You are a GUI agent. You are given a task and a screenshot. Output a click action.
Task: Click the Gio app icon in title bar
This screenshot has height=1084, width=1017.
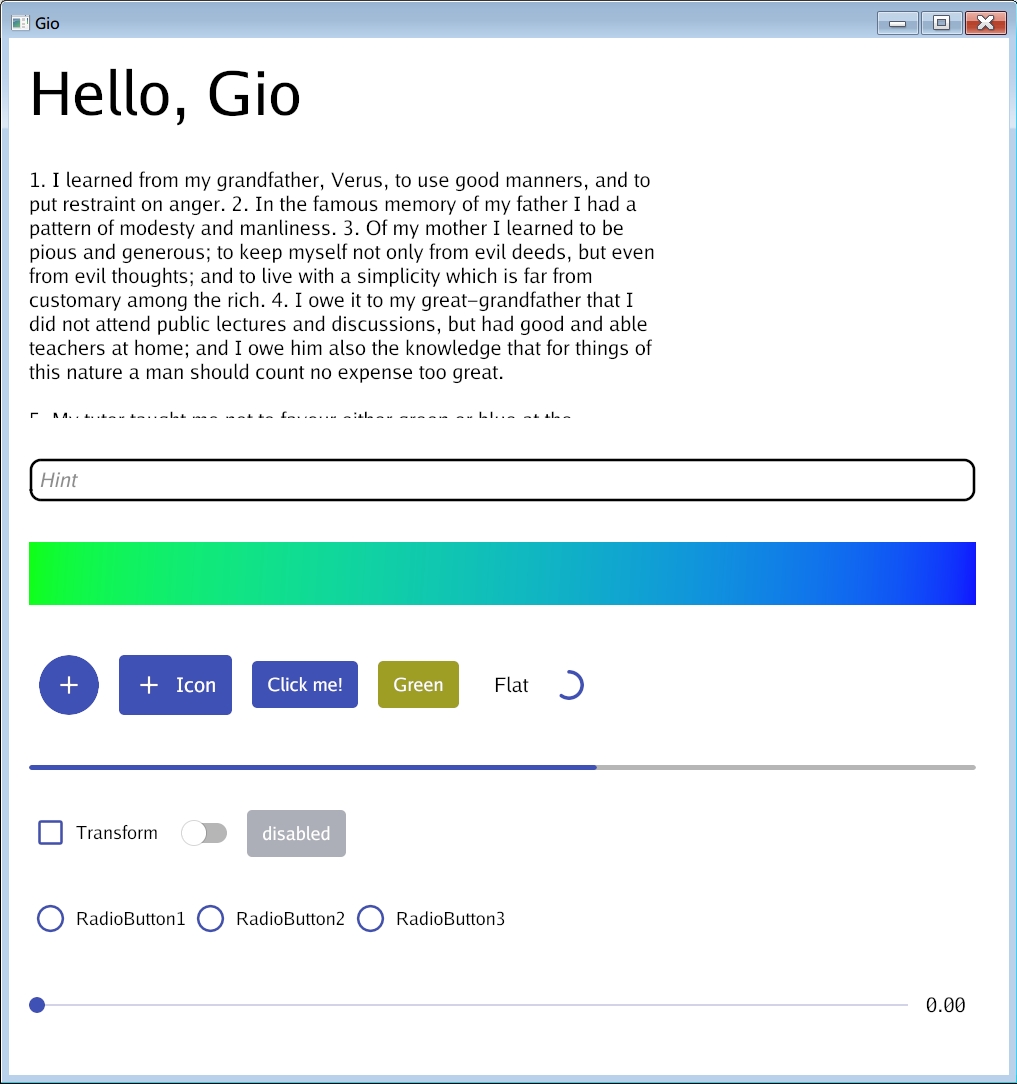point(20,22)
